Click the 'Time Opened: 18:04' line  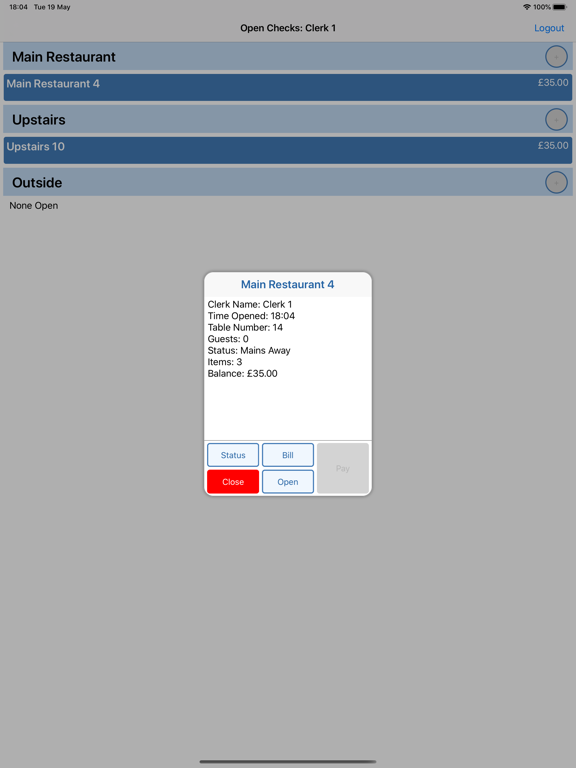click(x=251, y=316)
